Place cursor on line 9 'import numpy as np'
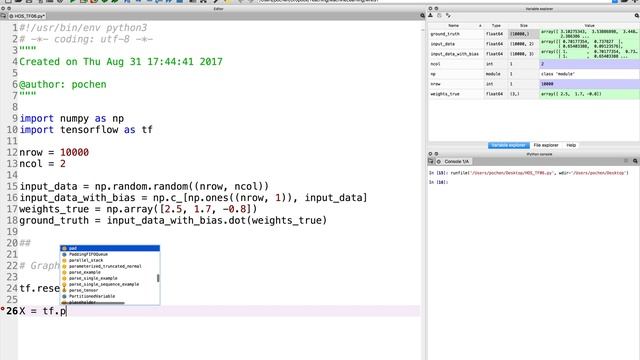This screenshot has height=360, width=640. [x=72, y=118]
